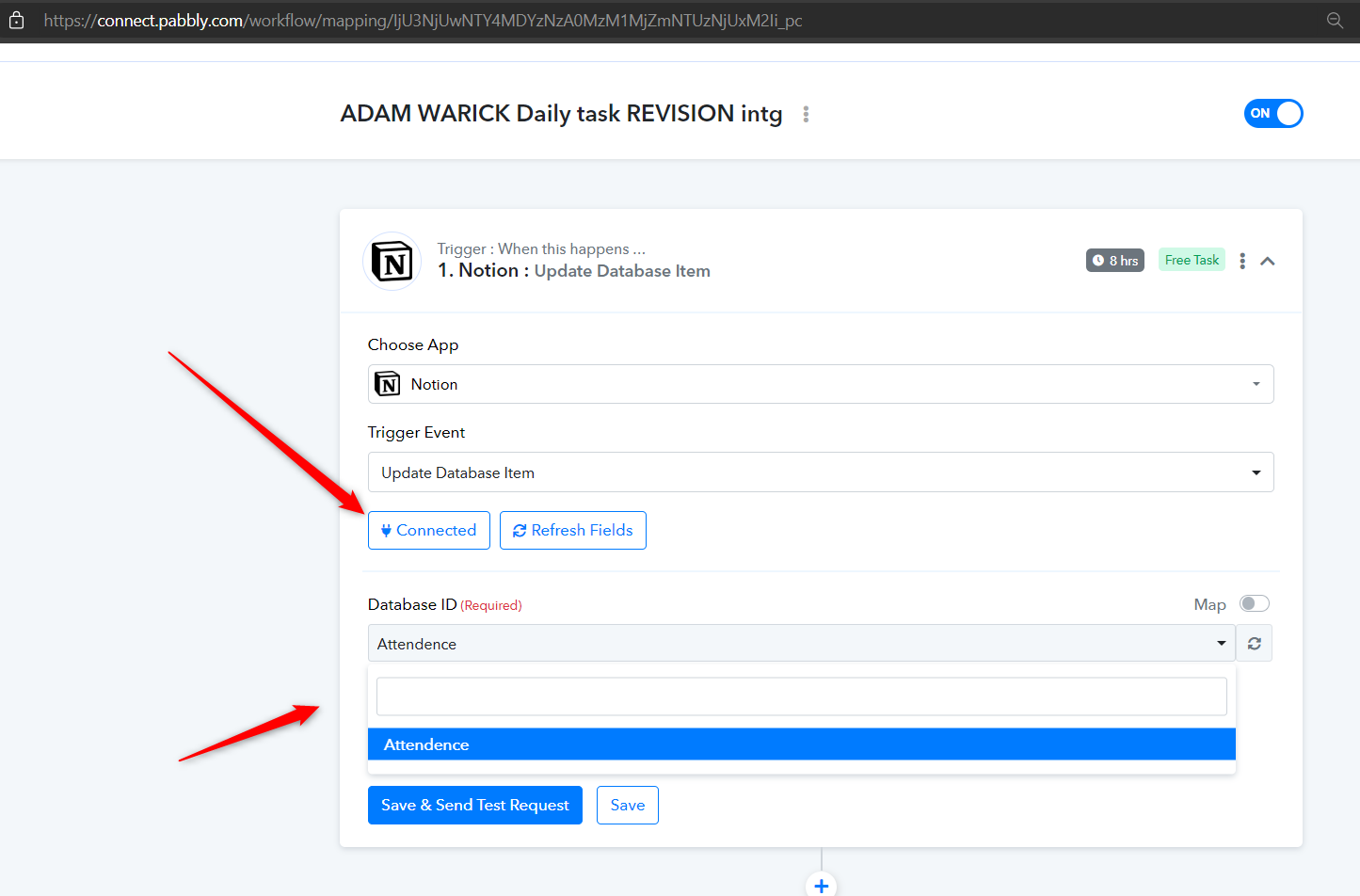Screen dimensions: 1360x896
Task: Click the Connected button
Action: pos(429,530)
